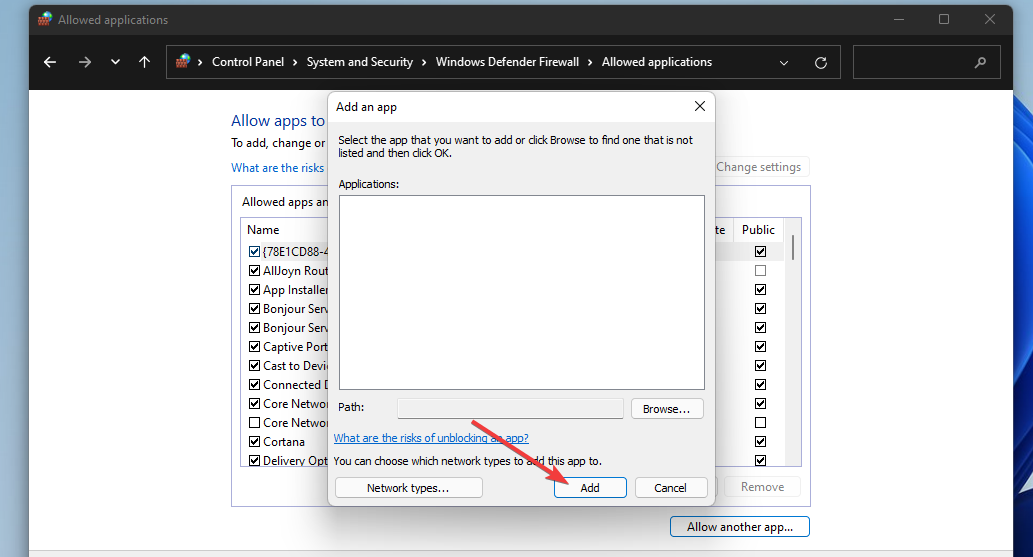The width and height of the screenshot is (1033, 557).
Task: Click the Add button
Action: (590, 488)
